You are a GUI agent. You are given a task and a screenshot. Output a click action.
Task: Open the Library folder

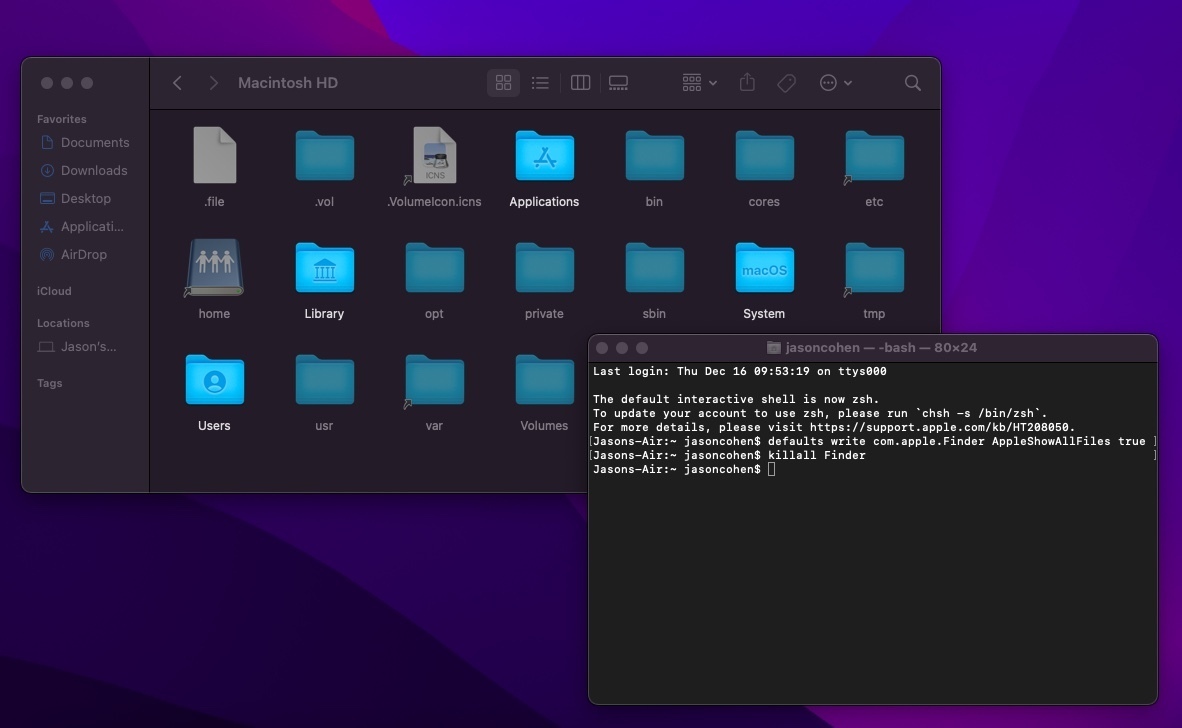point(323,268)
